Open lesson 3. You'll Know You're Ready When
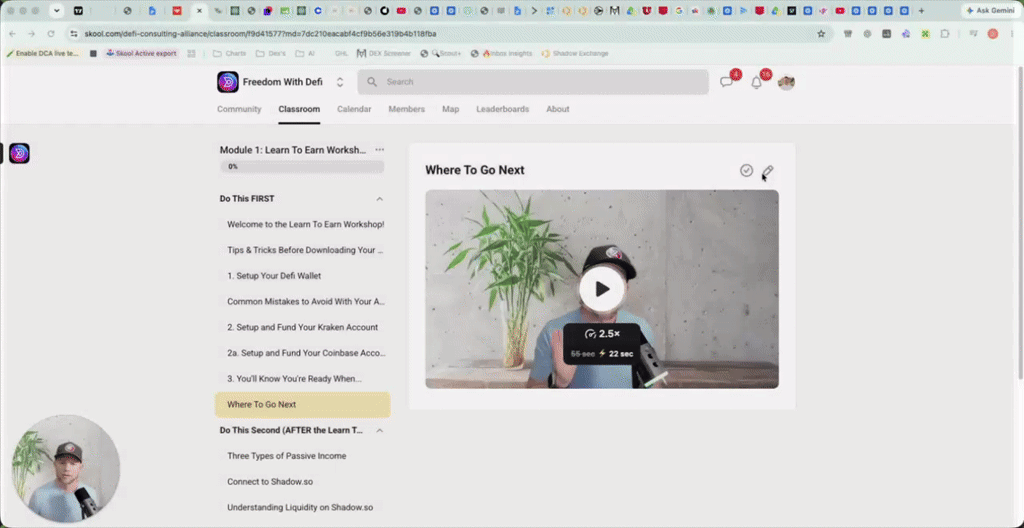This screenshot has width=1024, height=528. click(x=303, y=378)
